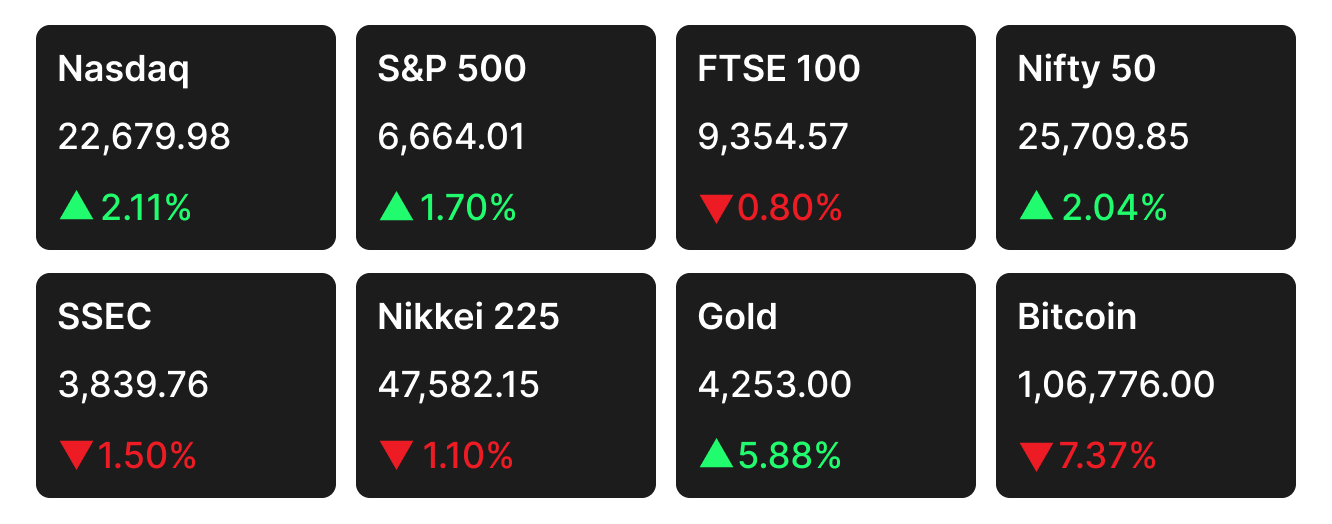Click the Gold 5.88% change
This screenshot has width=1332, height=524.
click(790, 456)
